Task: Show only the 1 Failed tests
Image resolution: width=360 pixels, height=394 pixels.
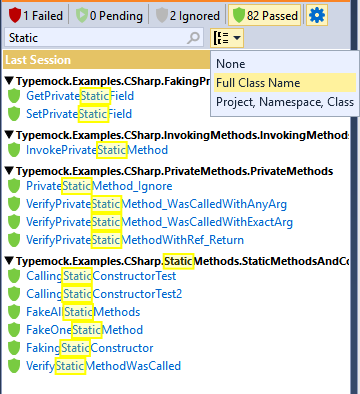Action: (x=36, y=15)
